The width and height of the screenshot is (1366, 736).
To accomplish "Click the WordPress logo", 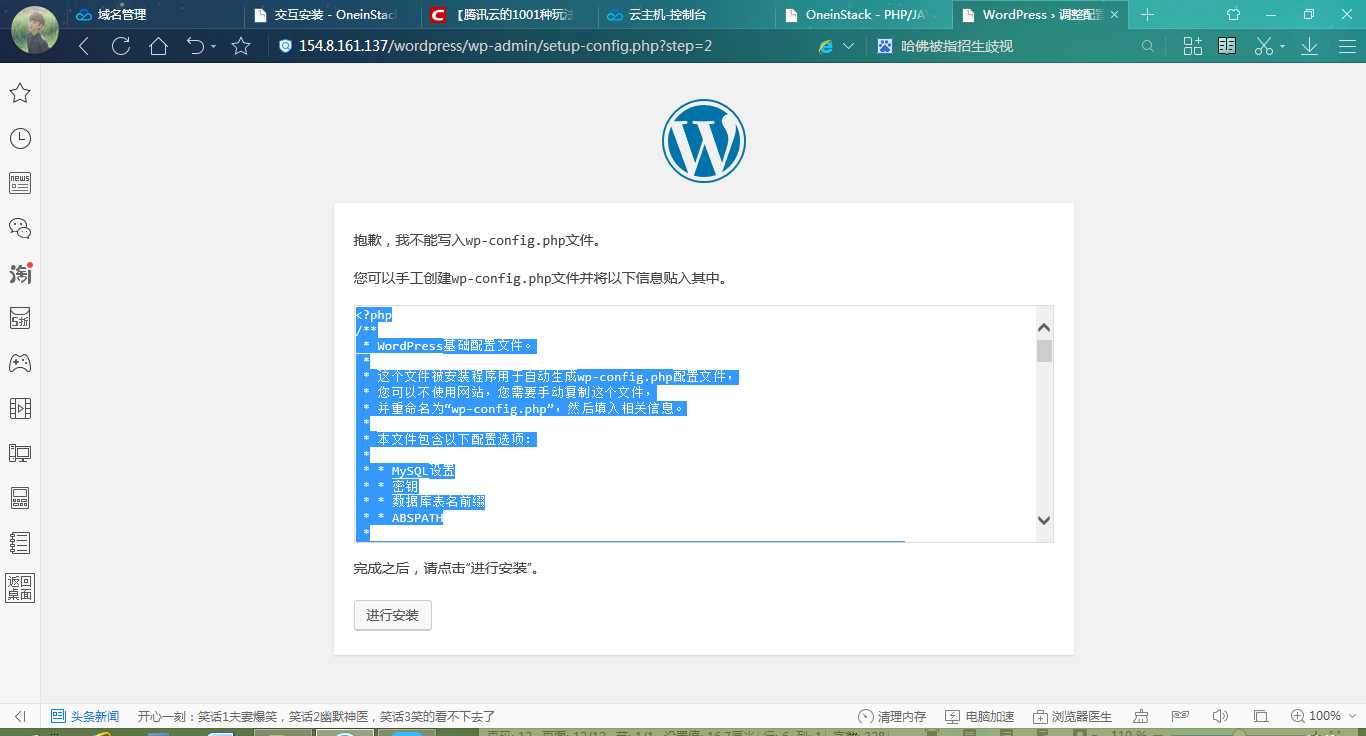I will point(704,141).
